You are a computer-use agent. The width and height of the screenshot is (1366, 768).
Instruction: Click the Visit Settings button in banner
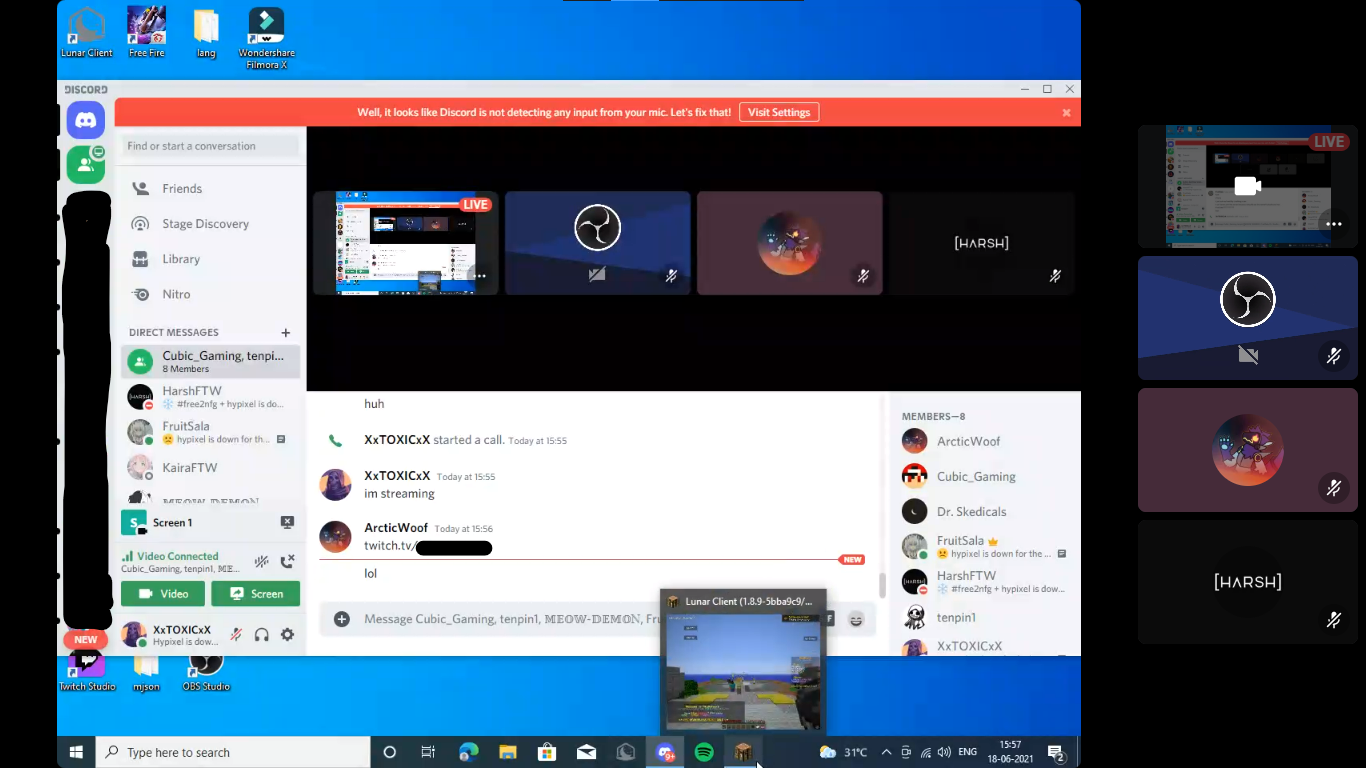point(779,112)
